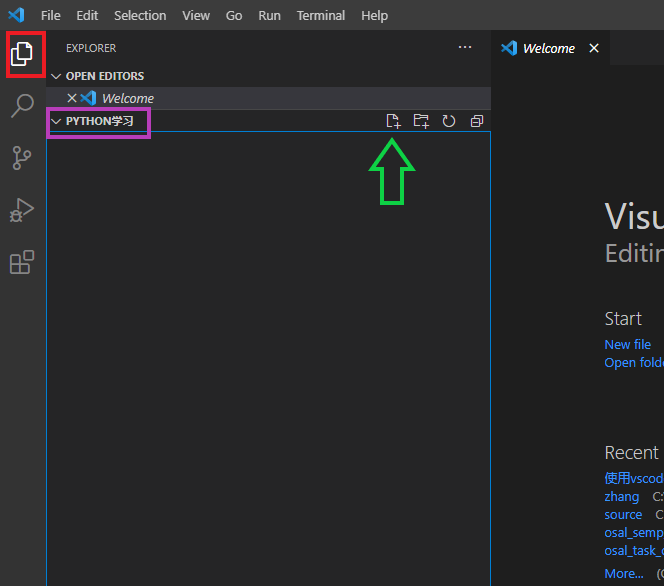Collapse the OPEN EDITORS section

[x=55, y=76]
